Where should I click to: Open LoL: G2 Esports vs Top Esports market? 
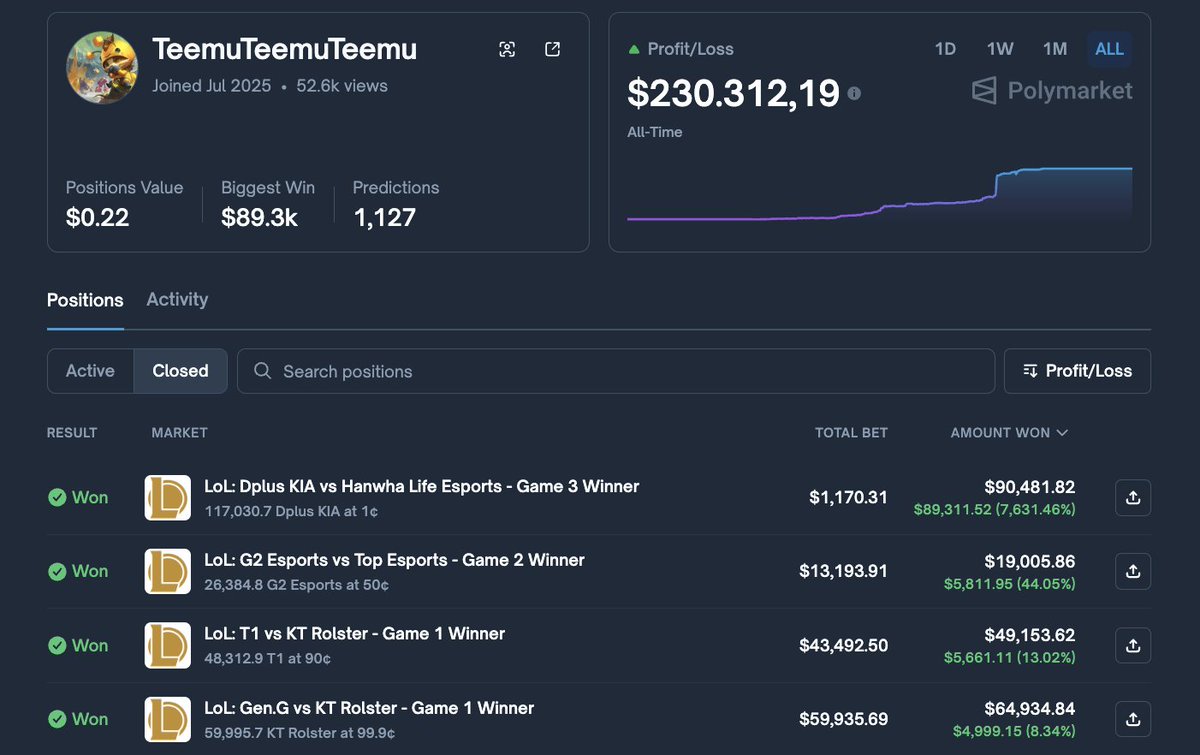[x=394, y=560]
